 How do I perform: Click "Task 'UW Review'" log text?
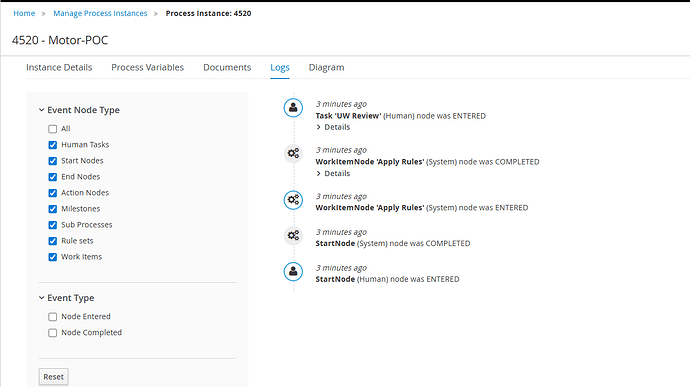pyautogui.click(x=349, y=116)
